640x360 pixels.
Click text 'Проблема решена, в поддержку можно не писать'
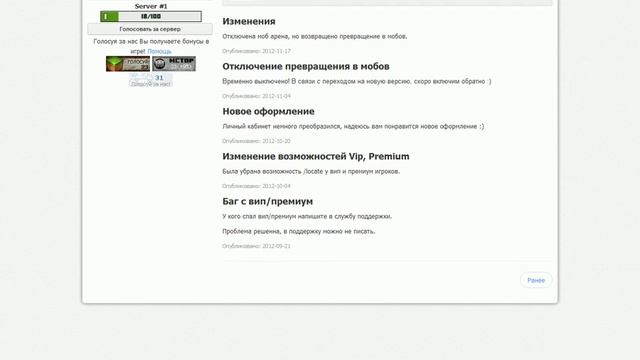coord(299,231)
